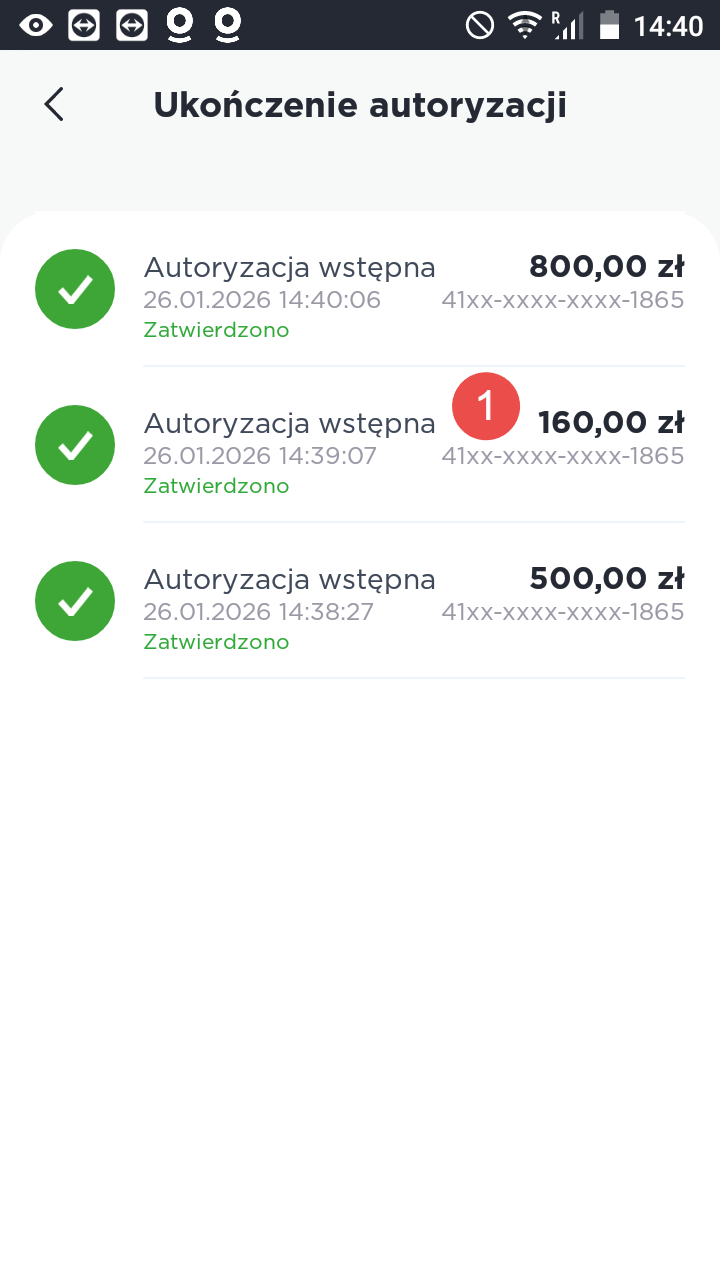Select the 800,00 zł amount
Screen dimensions: 720x1280
point(606,266)
